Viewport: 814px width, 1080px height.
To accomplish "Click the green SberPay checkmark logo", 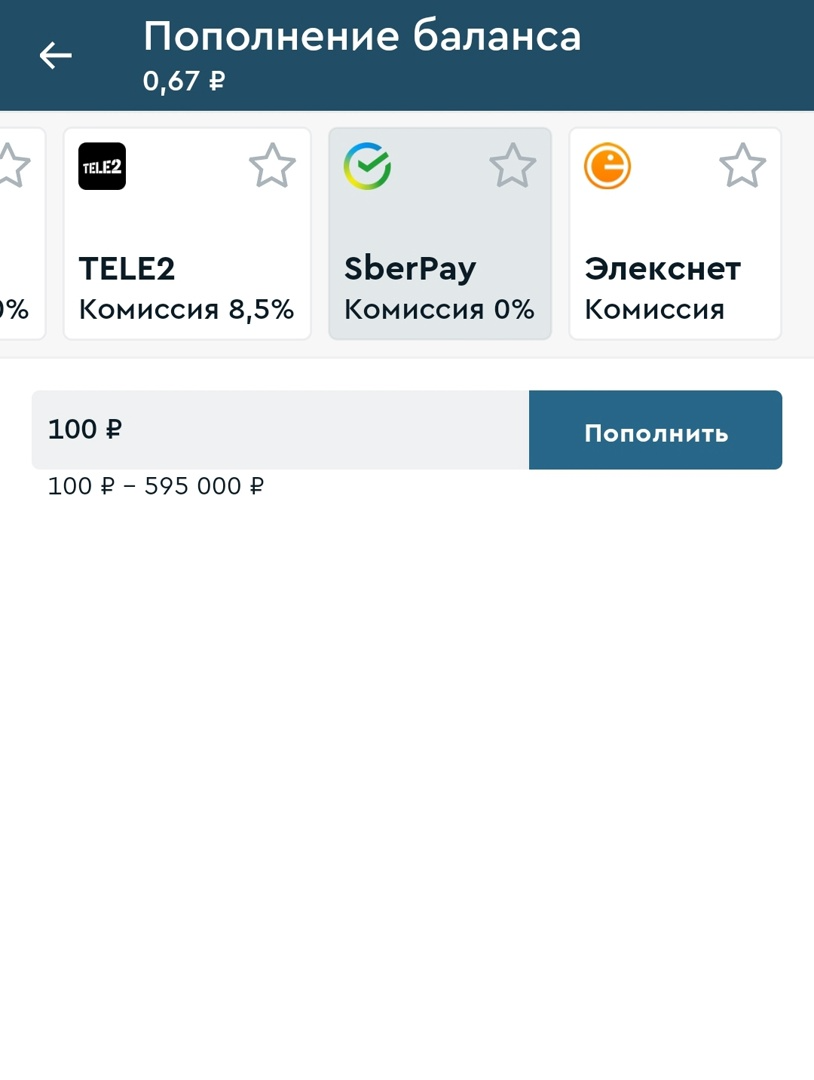I will pos(367,166).
